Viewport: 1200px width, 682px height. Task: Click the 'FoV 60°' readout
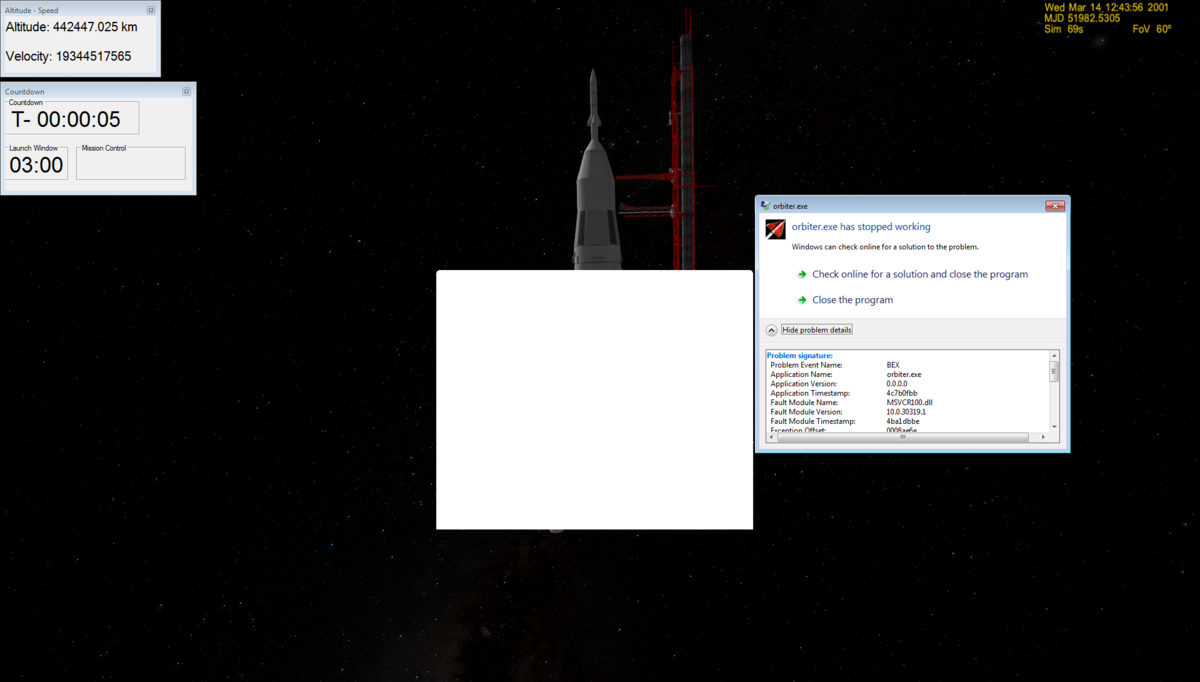tap(1152, 30)
